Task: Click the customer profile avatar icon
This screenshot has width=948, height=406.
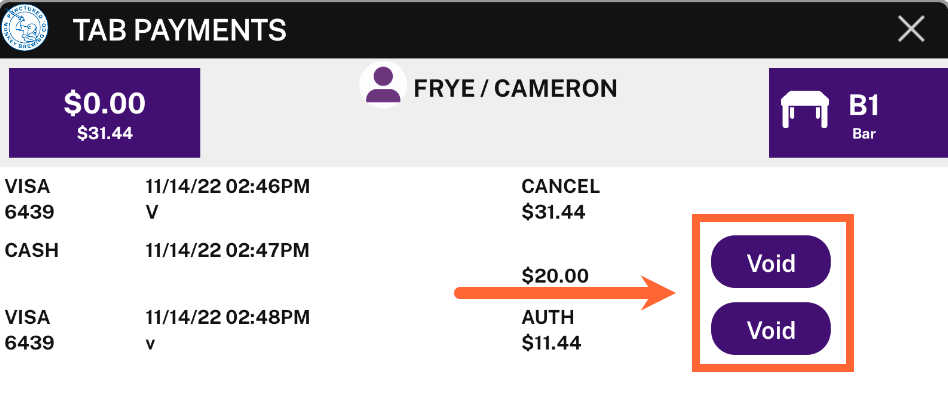Action: [383, 85]
